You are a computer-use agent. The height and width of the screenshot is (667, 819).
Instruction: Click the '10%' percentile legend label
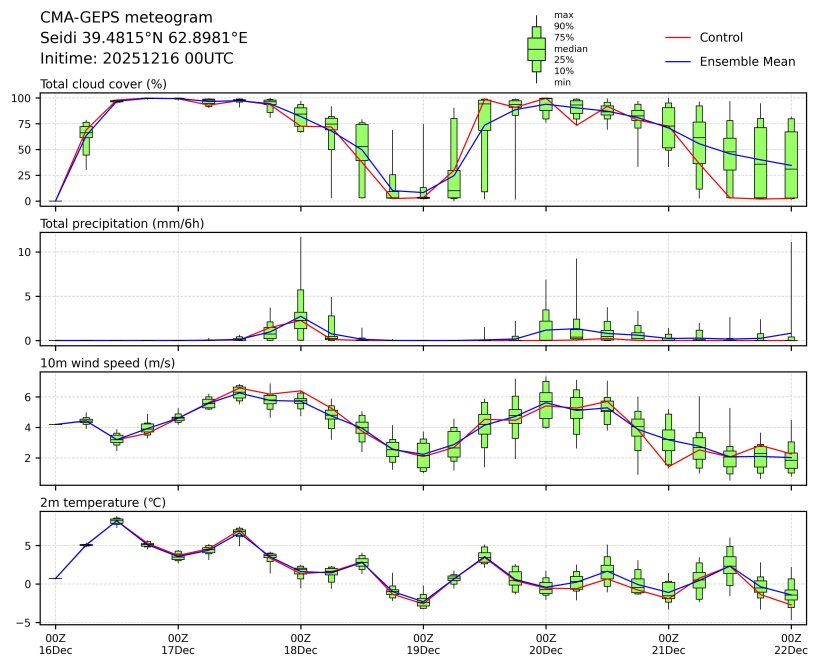coord(564,71)
